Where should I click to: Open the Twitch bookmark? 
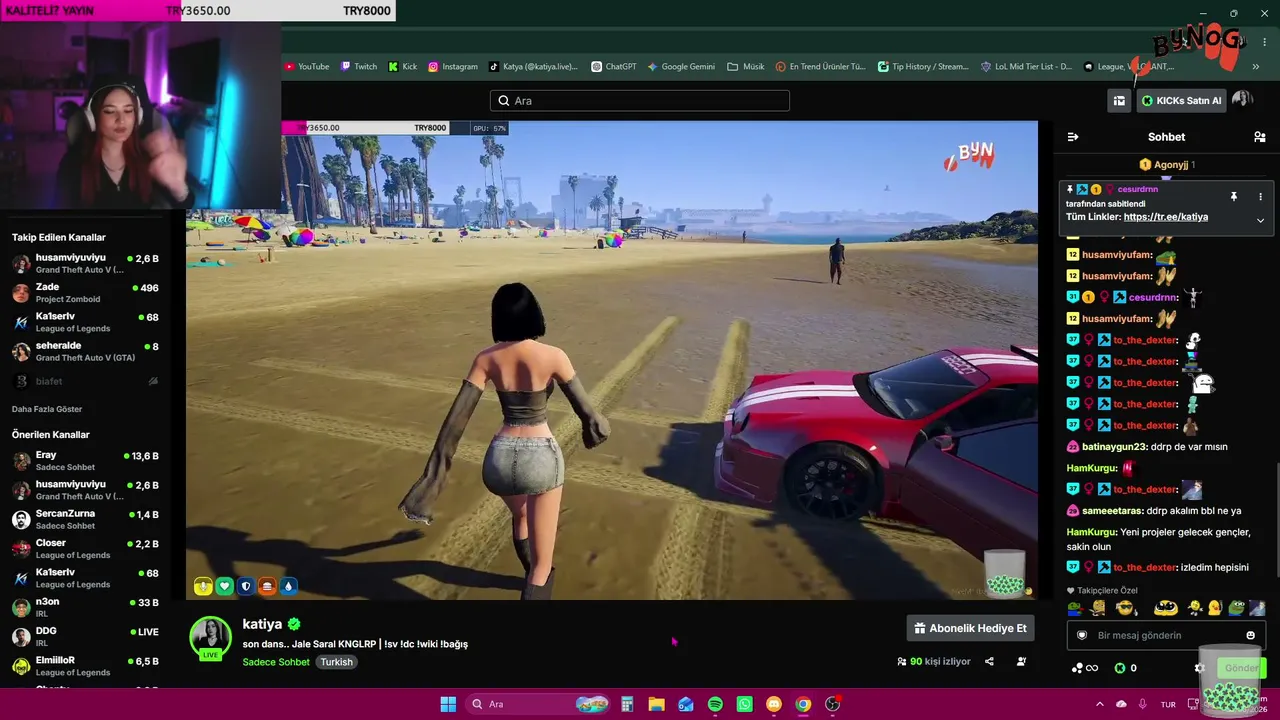(x=359, y=67)
